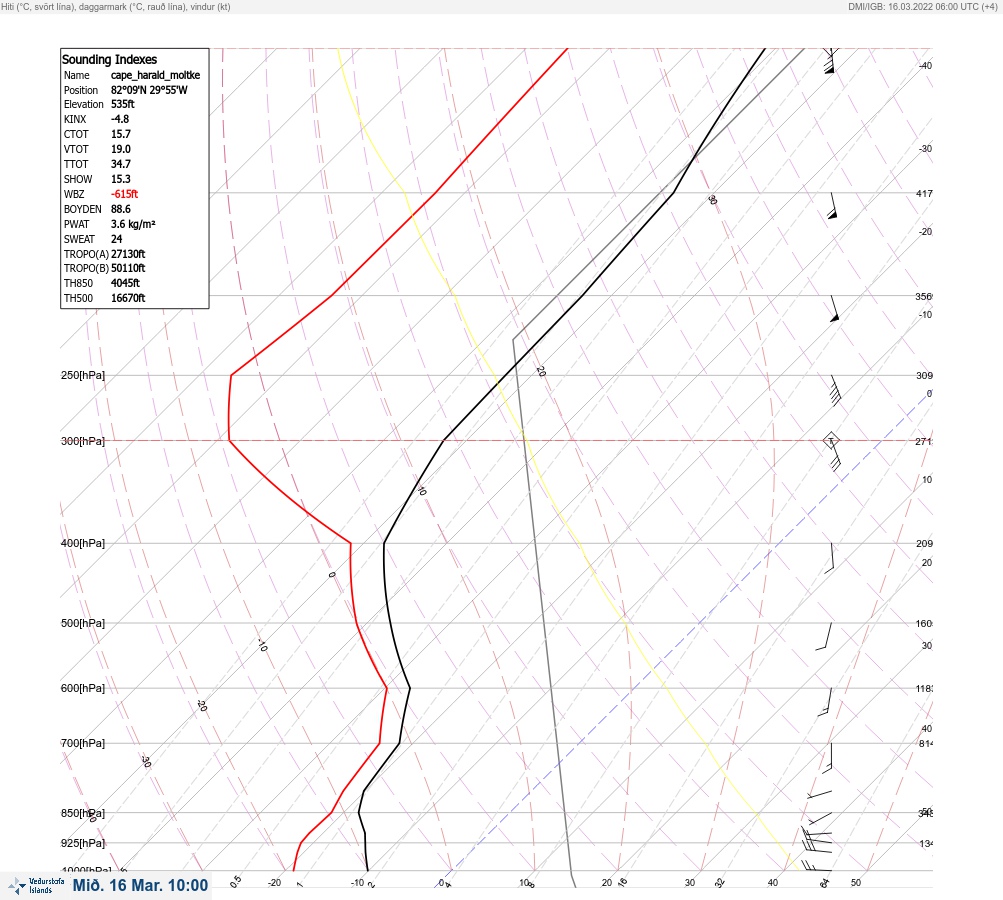1003x900 pixels.
Task: Click the 600[hPa] pressure label
Action: (x=83, y=688)
